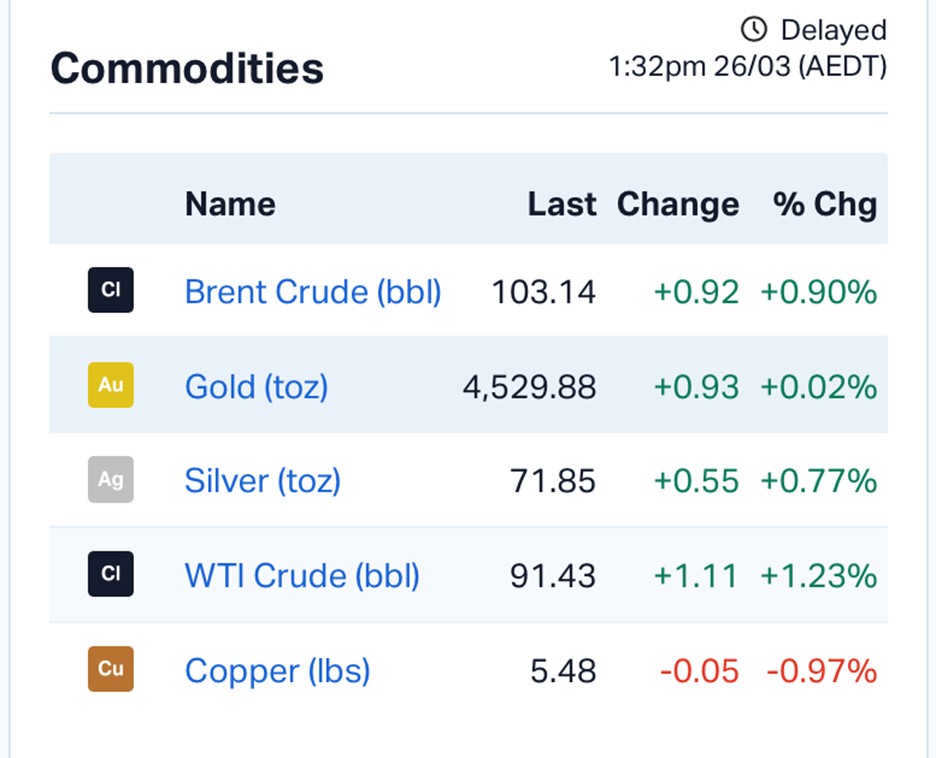Viewport: 936px width, 758px height.
Task: Open the Gold (toz) link
Action: (x=256, y=386)
